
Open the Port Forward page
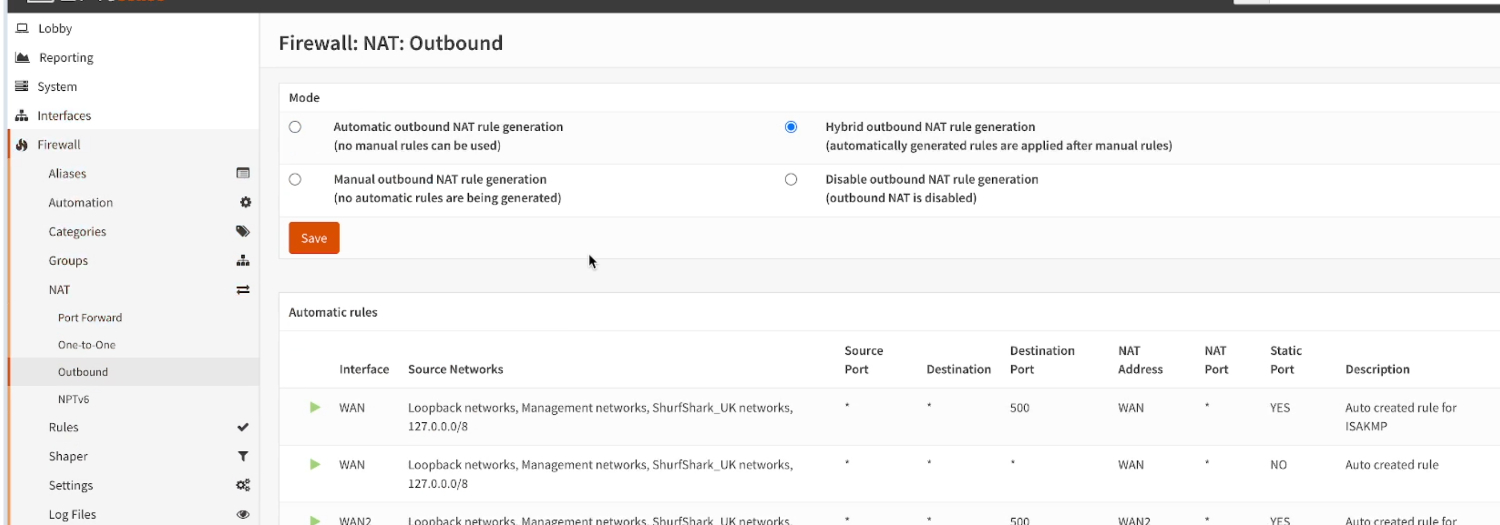(x=90, y=318)
